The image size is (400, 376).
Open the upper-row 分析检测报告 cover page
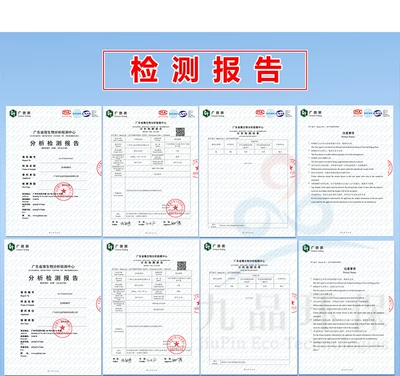[x=54, y=171]
